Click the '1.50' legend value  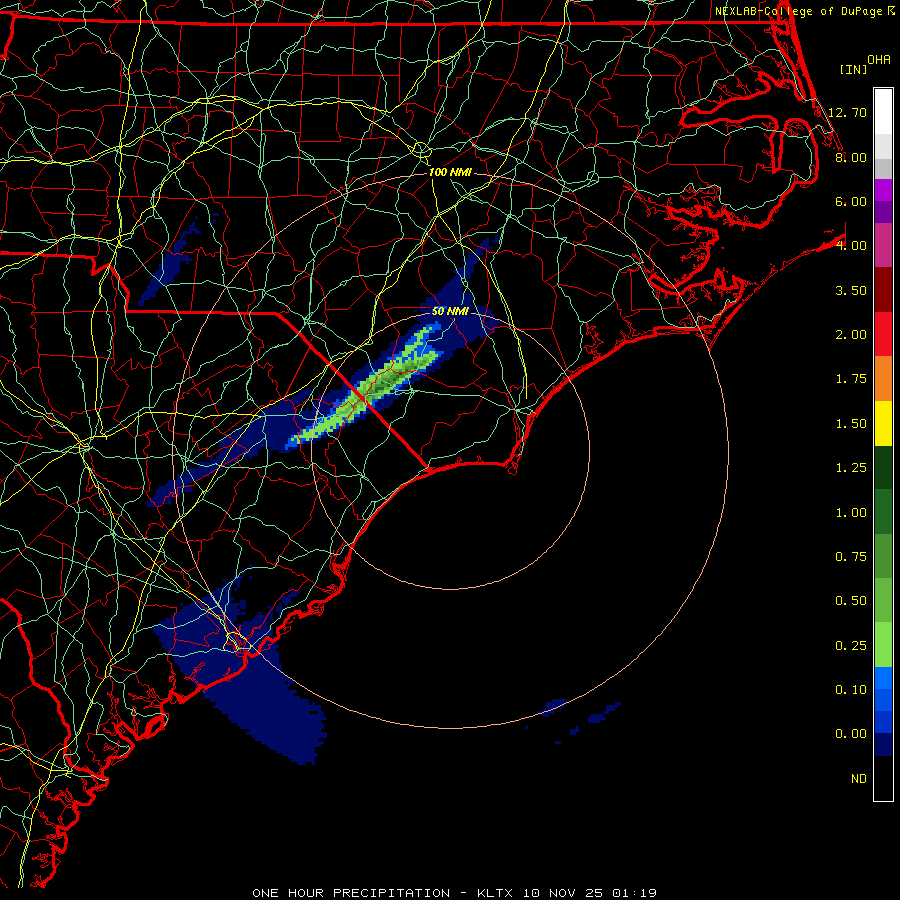click(851, 424)
